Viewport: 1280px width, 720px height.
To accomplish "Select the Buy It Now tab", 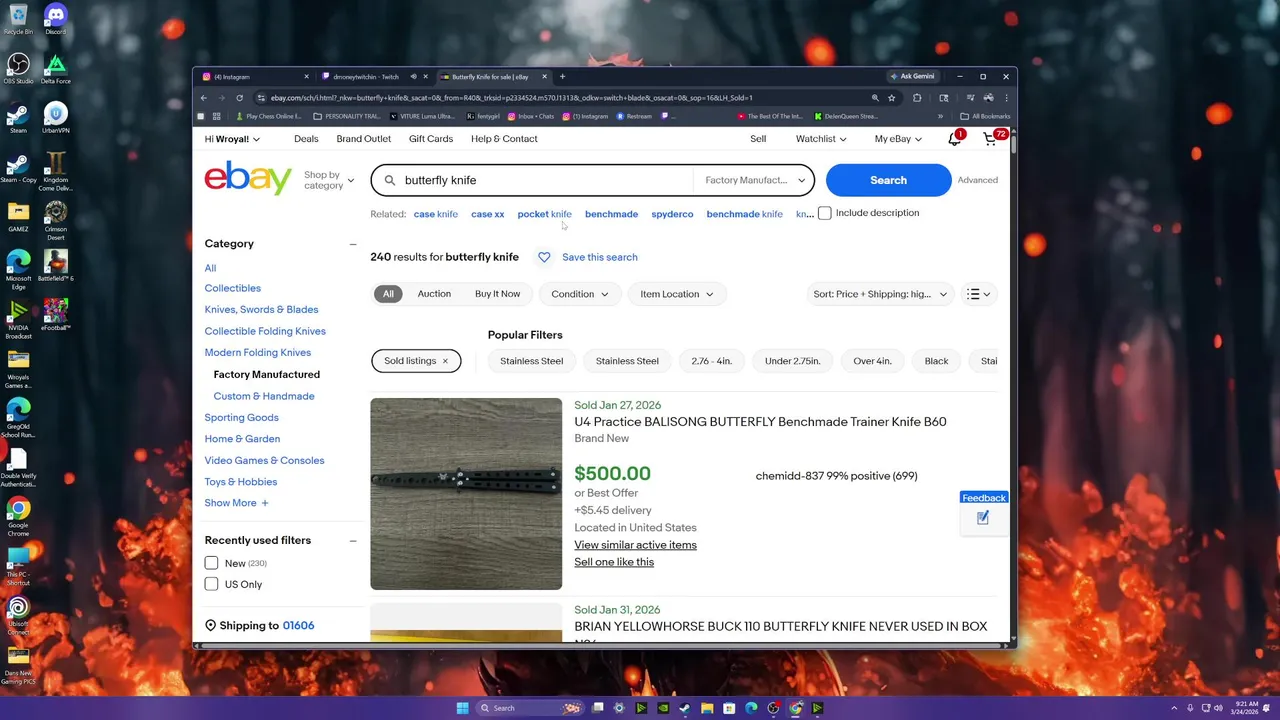I will point(497,294).
